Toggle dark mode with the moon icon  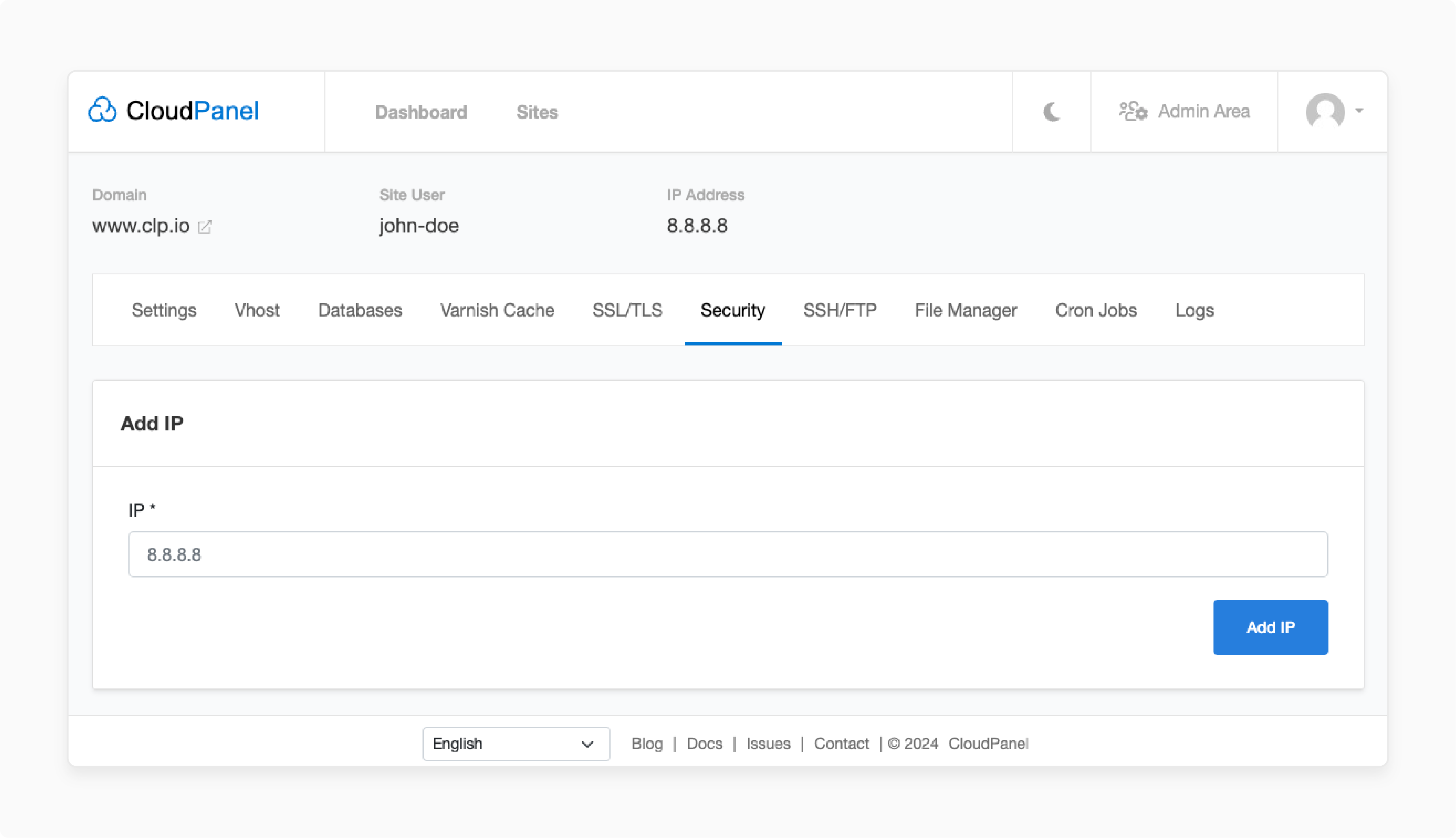pos(1051,112)
